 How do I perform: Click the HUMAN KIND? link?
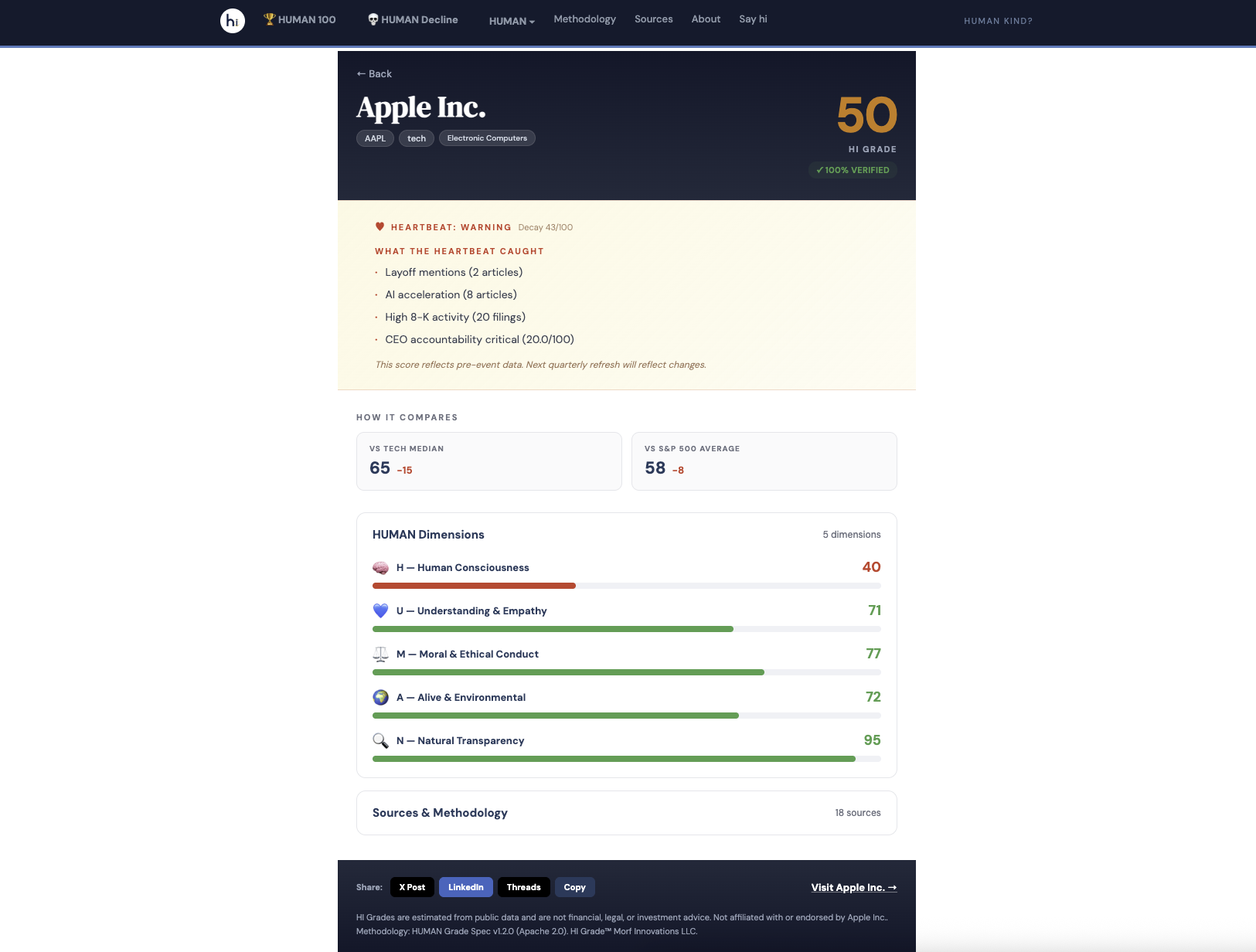tap(999, 21)
